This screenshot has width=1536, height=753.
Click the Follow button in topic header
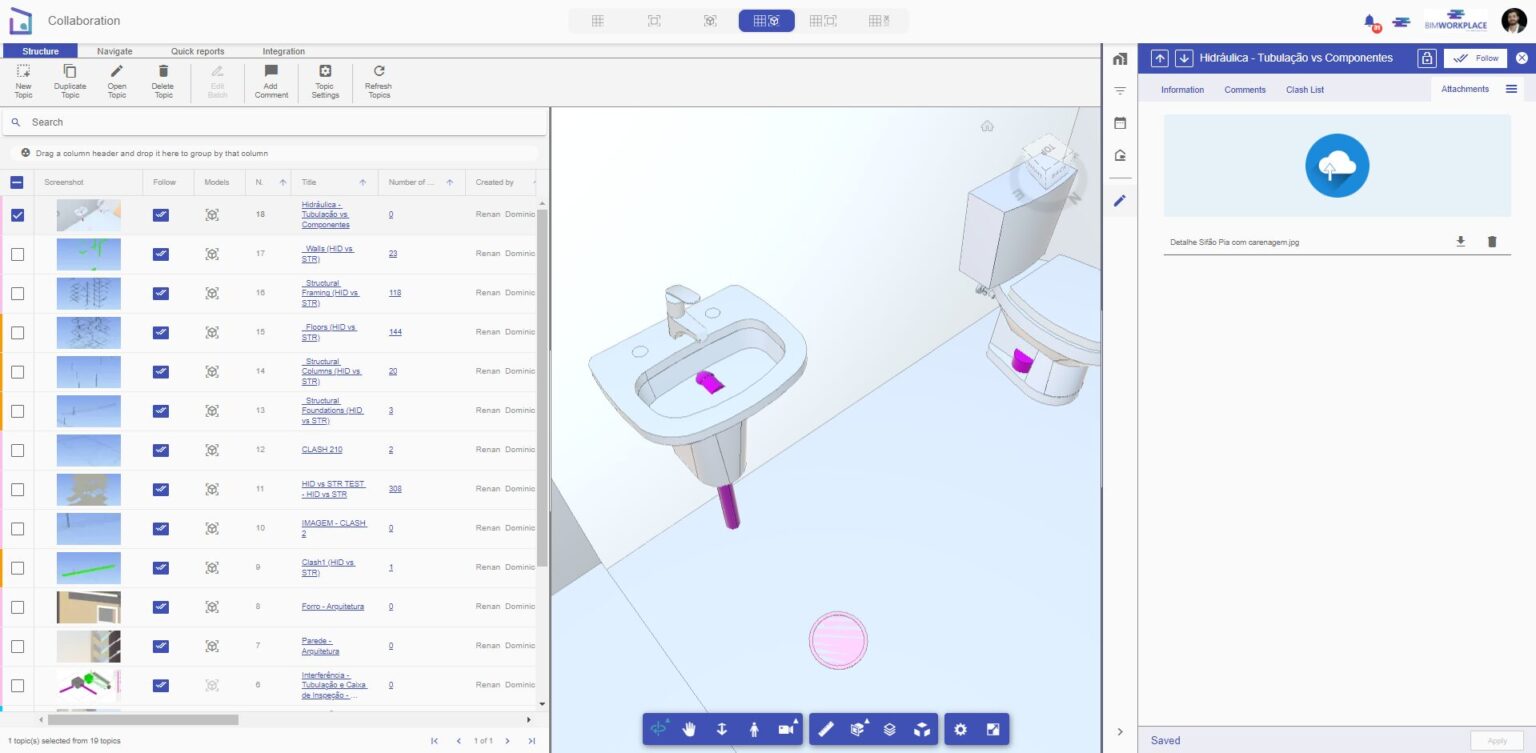point(1475,58)
